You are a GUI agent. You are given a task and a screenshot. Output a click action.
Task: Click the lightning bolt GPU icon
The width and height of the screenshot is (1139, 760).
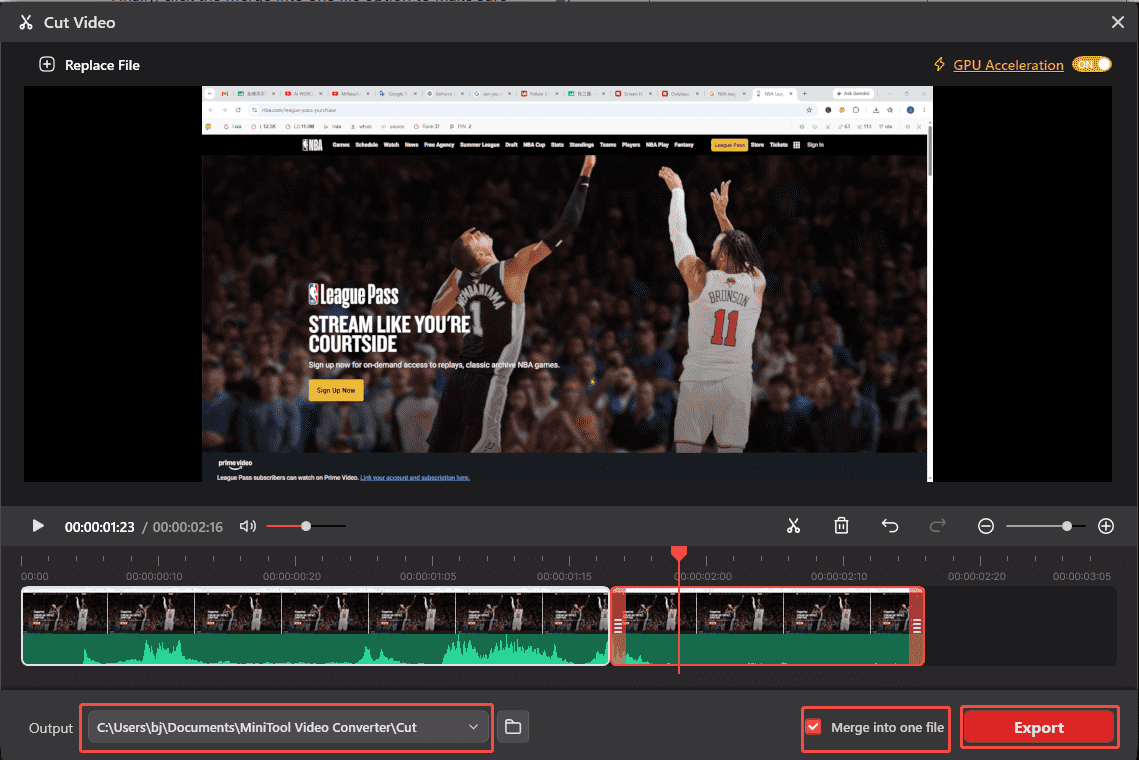(939, 65)
